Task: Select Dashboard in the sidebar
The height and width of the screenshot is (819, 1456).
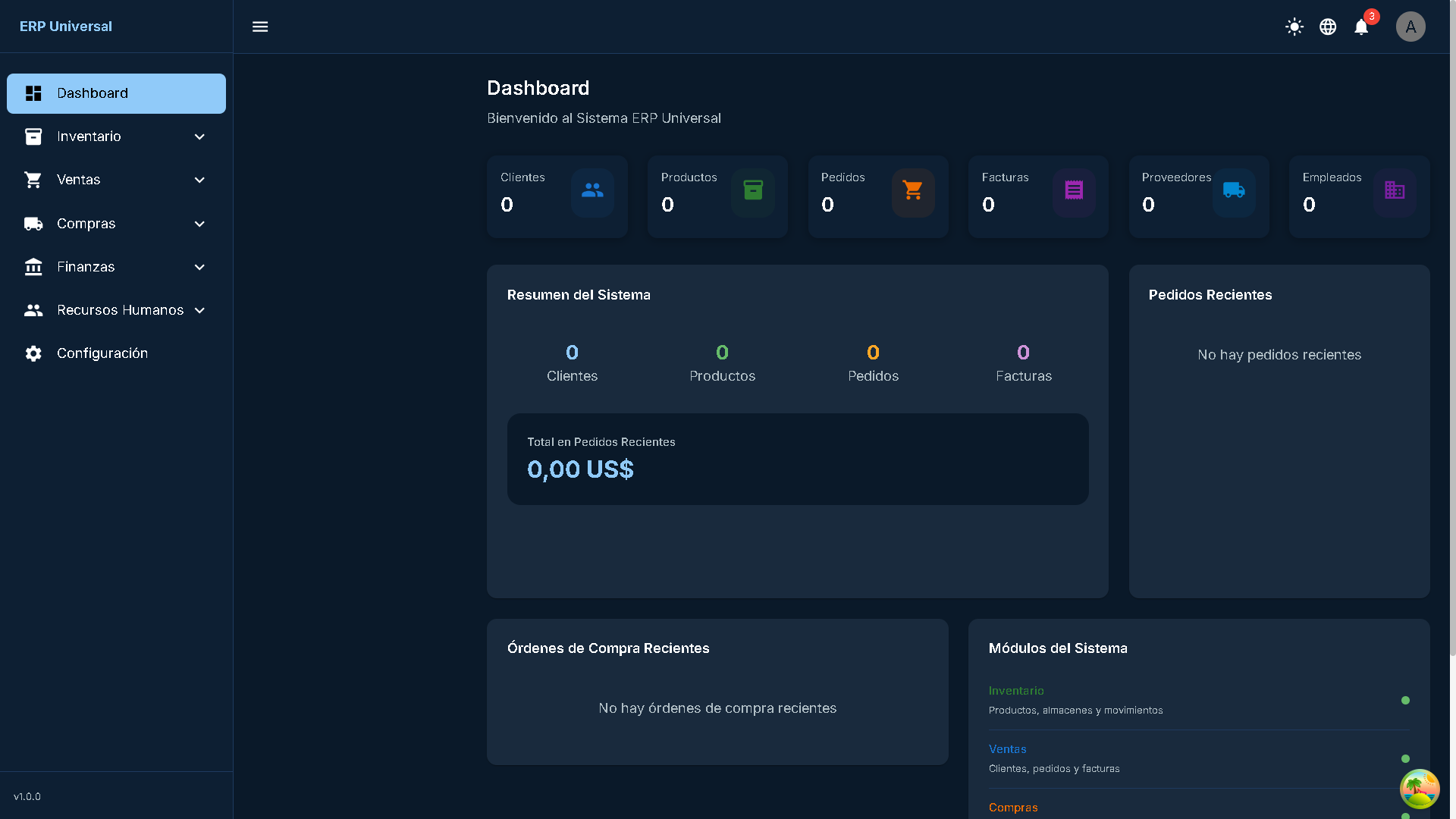Action: [116, 93]
